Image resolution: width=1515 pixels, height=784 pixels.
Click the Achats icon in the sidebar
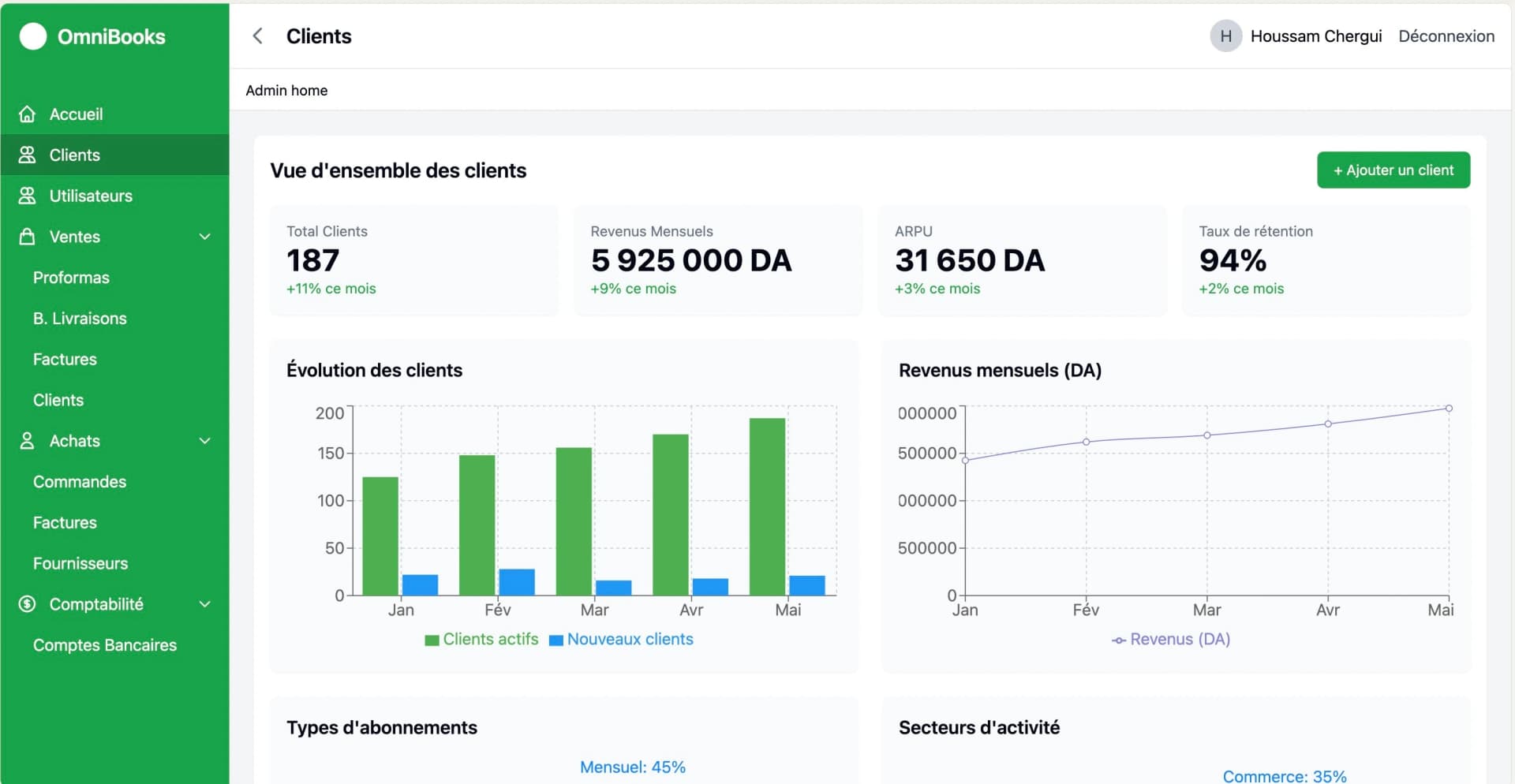tap(28, 440)
